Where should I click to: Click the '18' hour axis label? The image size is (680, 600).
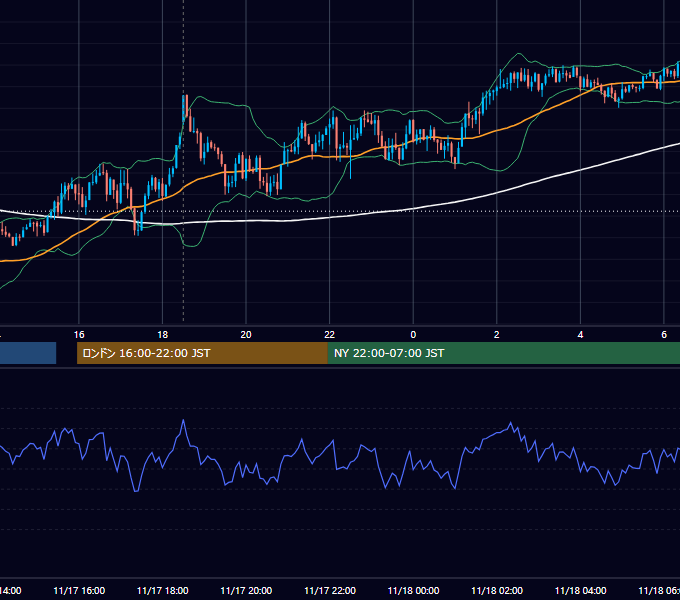(162, 335)
